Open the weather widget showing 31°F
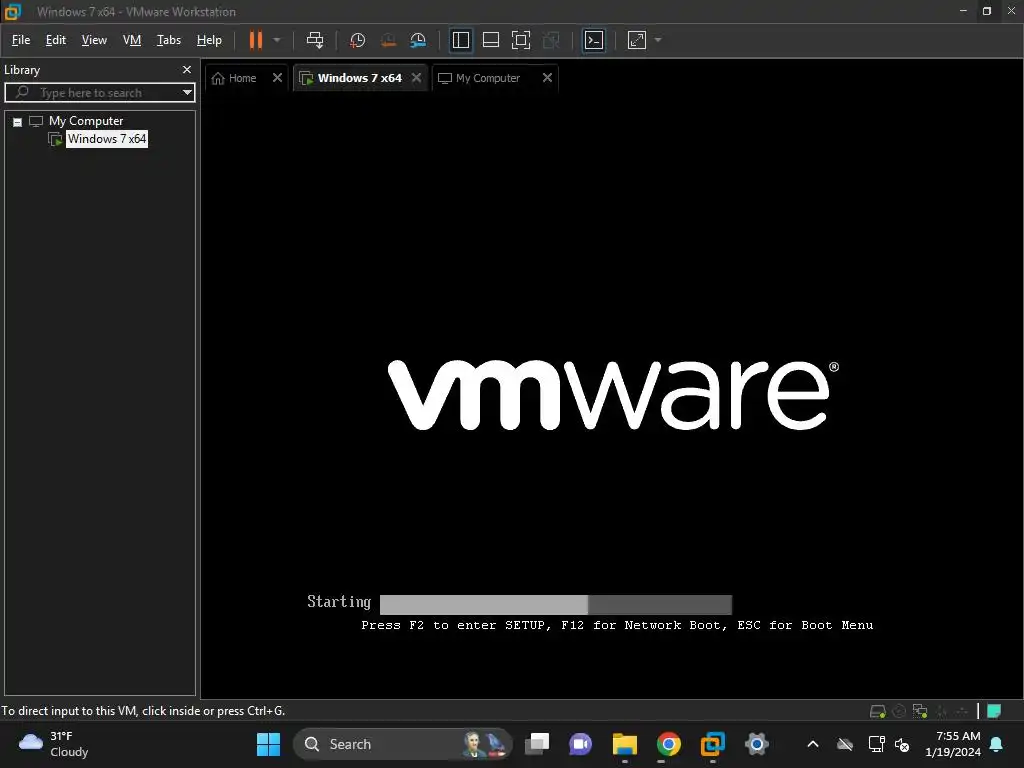This screenshot has height=768, width=1024. click(x=54, y=744)
